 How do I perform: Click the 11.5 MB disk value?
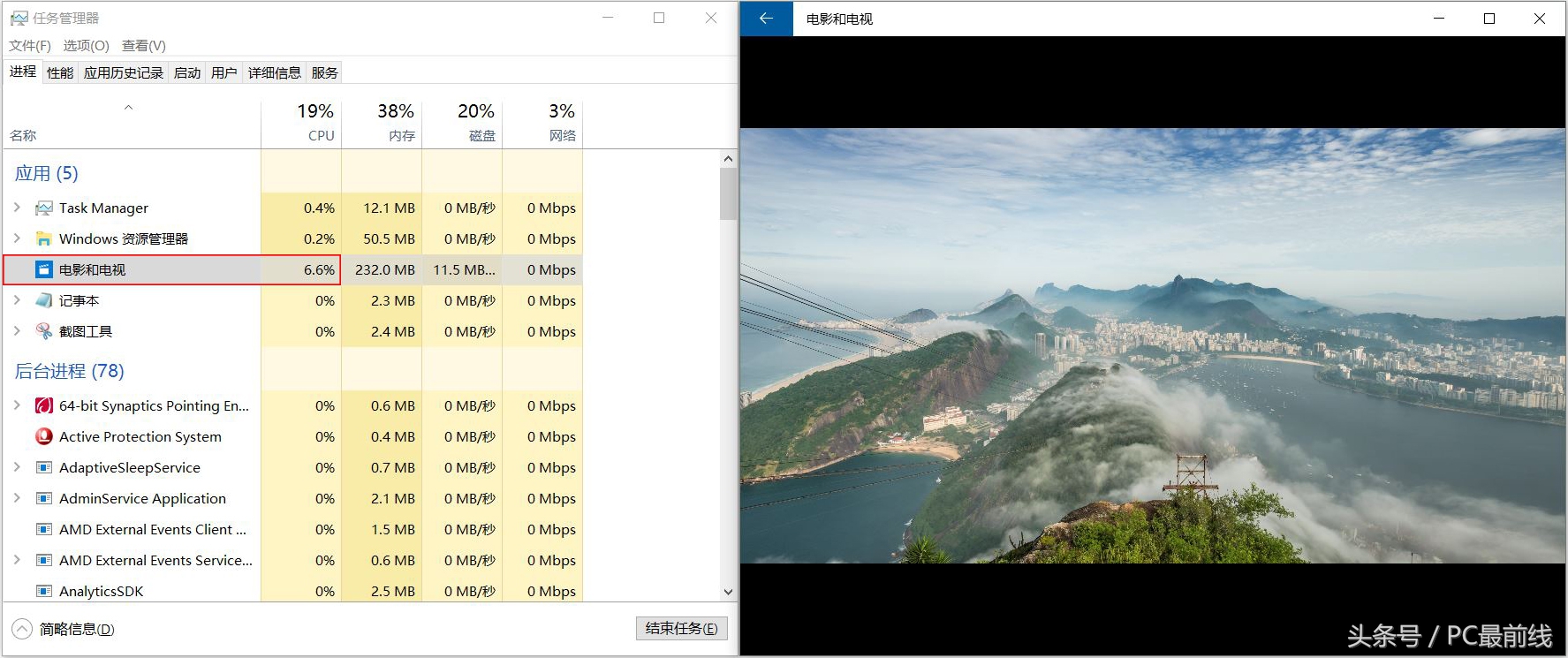pos(464,270)
